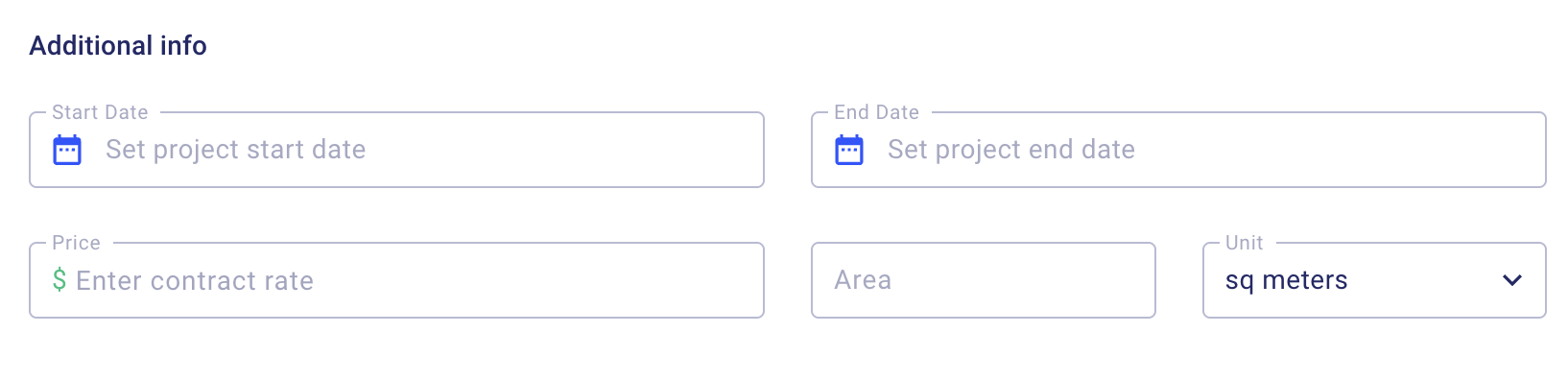
Task: Click the "End Date" floating label
Action: pyautogui.click(x=876, y=112)
